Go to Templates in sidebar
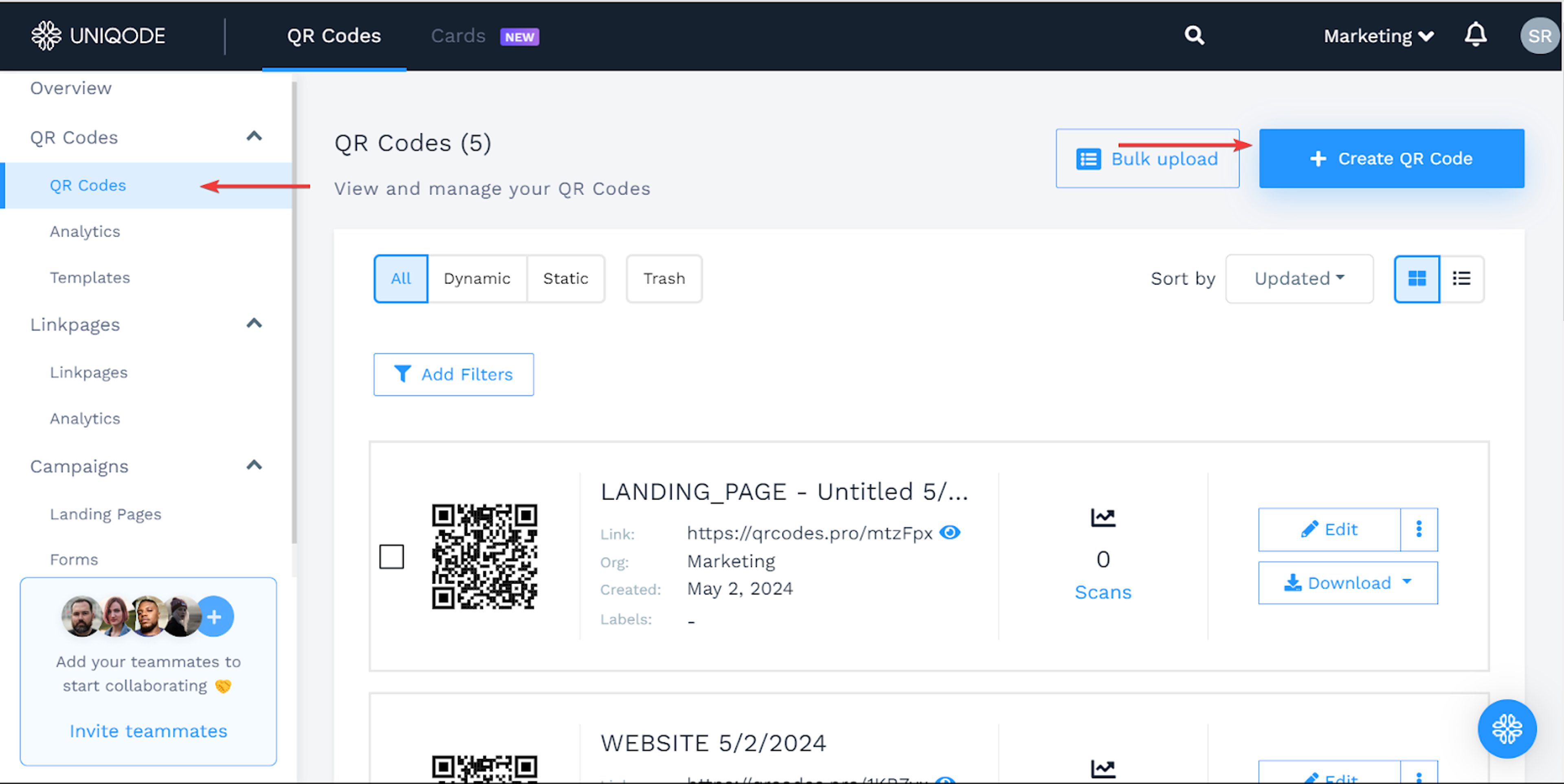 tap(90, 277)
